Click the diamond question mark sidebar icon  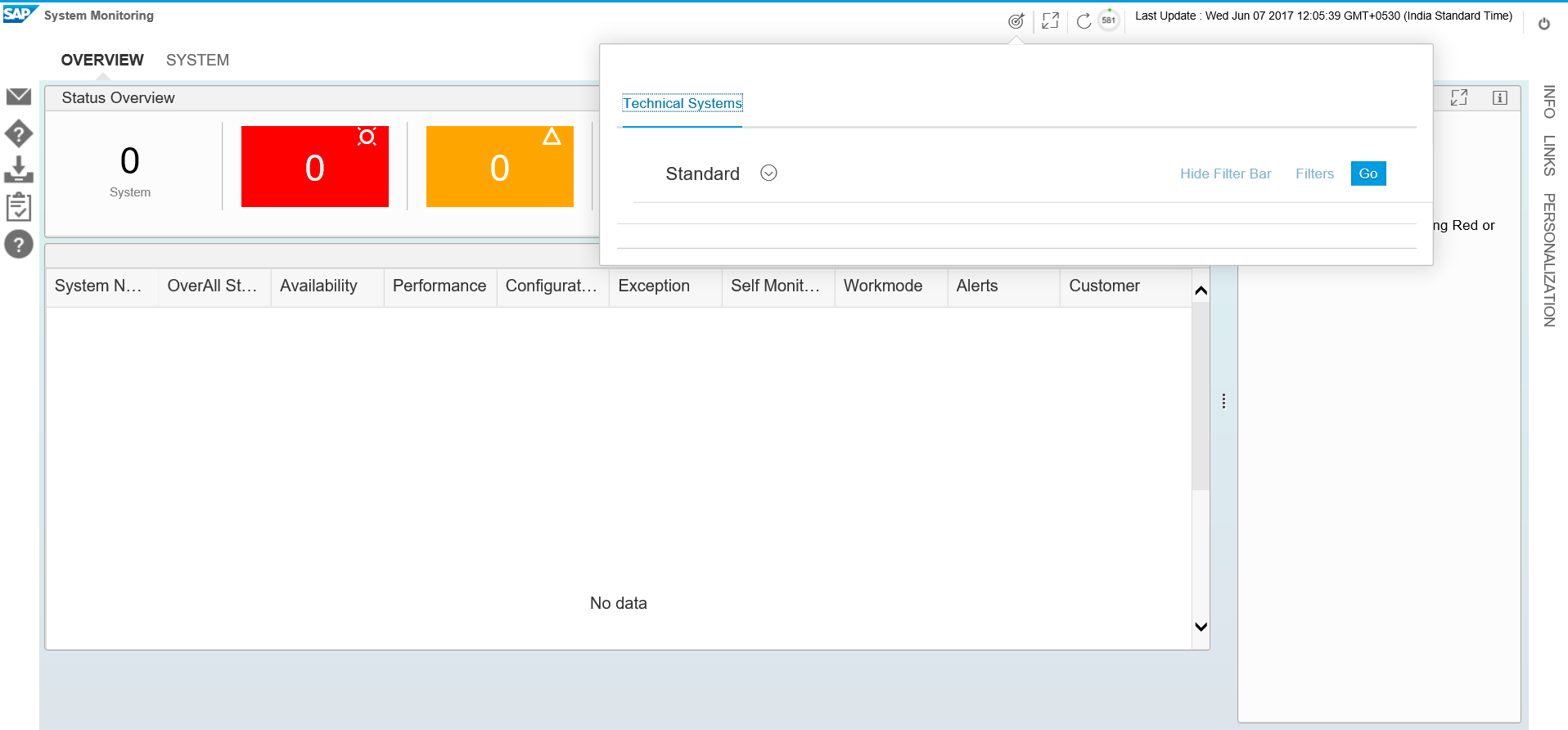click(19, 133)
